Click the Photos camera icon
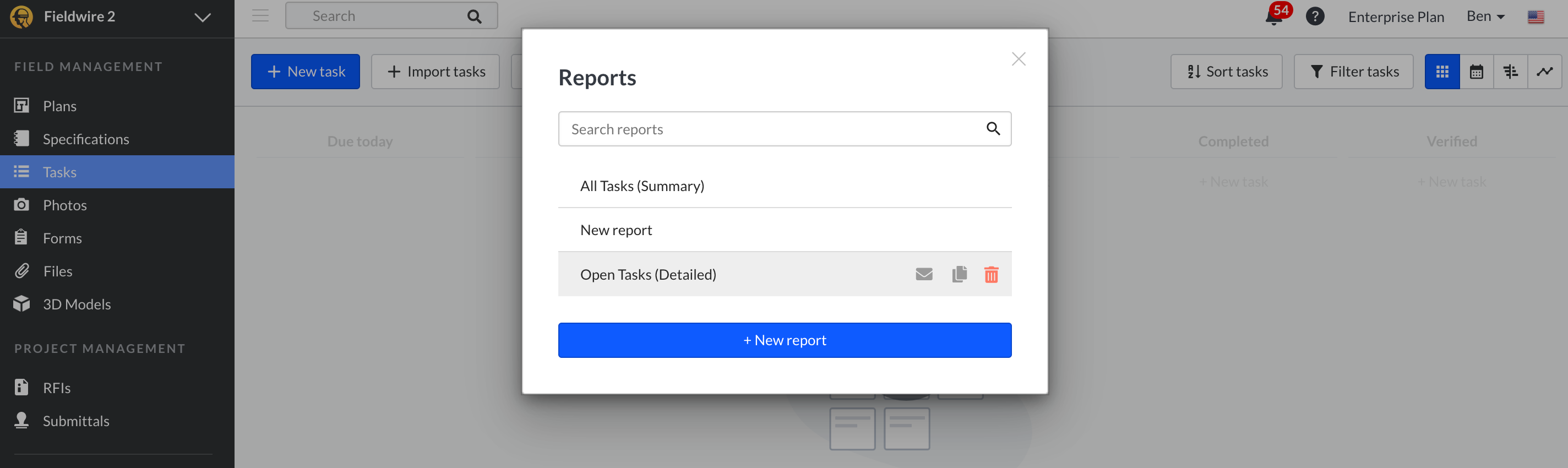 point(21,204)
